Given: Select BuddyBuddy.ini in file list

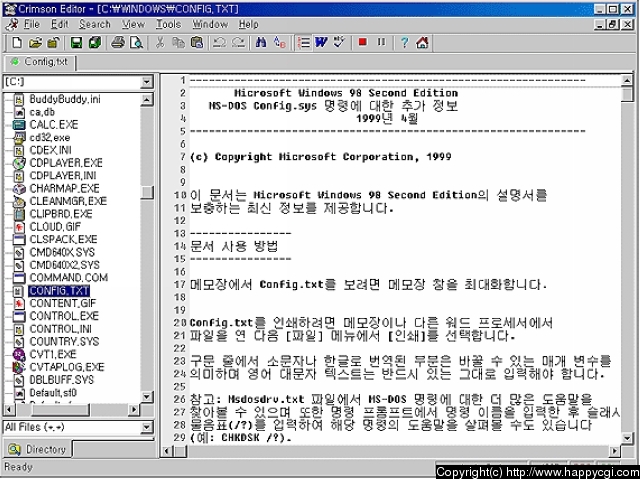Looking at the screenshot, I should click(x=64, y=99).
